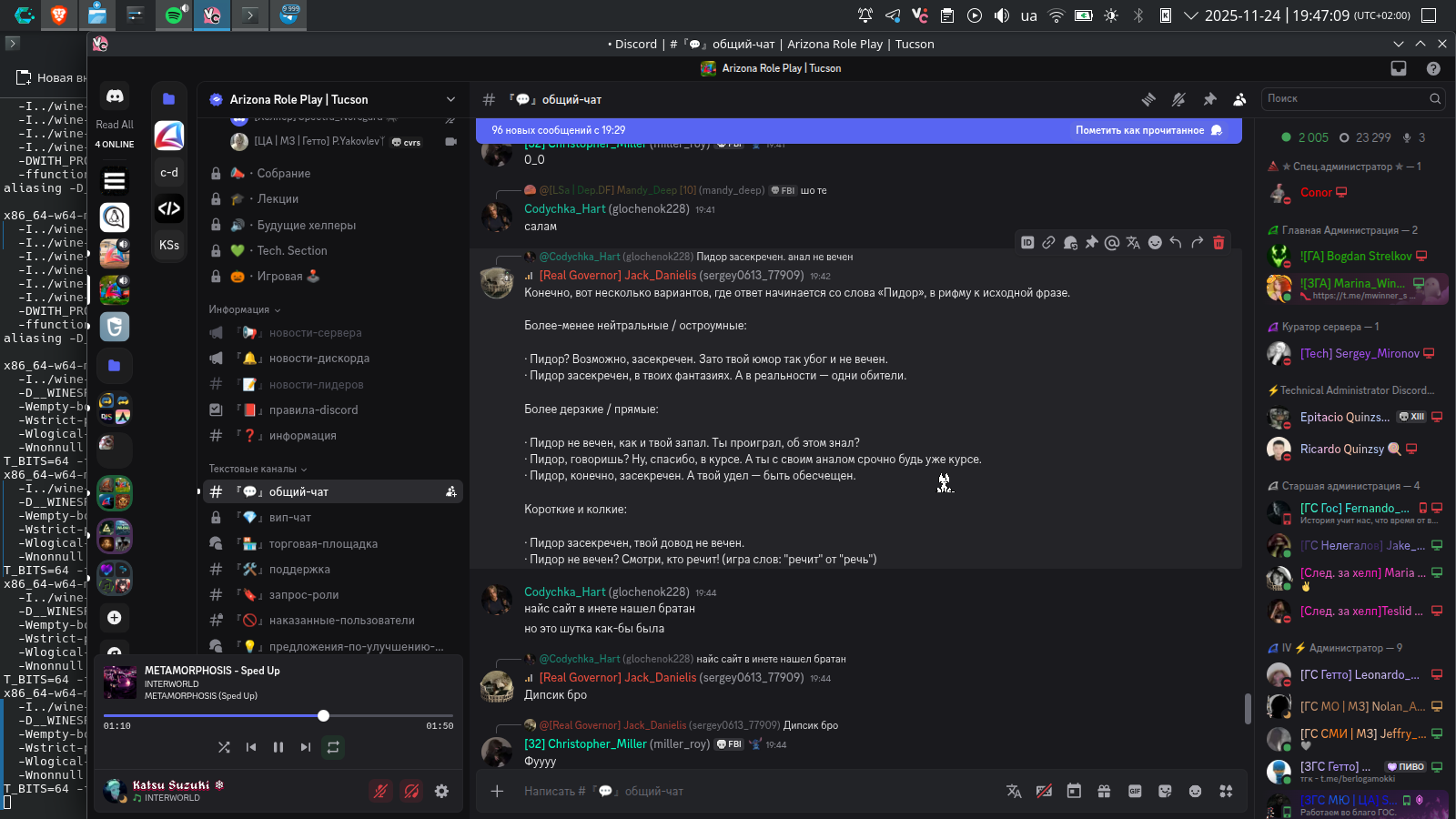Toggle microphone mute in user panel

[x=380, y=791]
